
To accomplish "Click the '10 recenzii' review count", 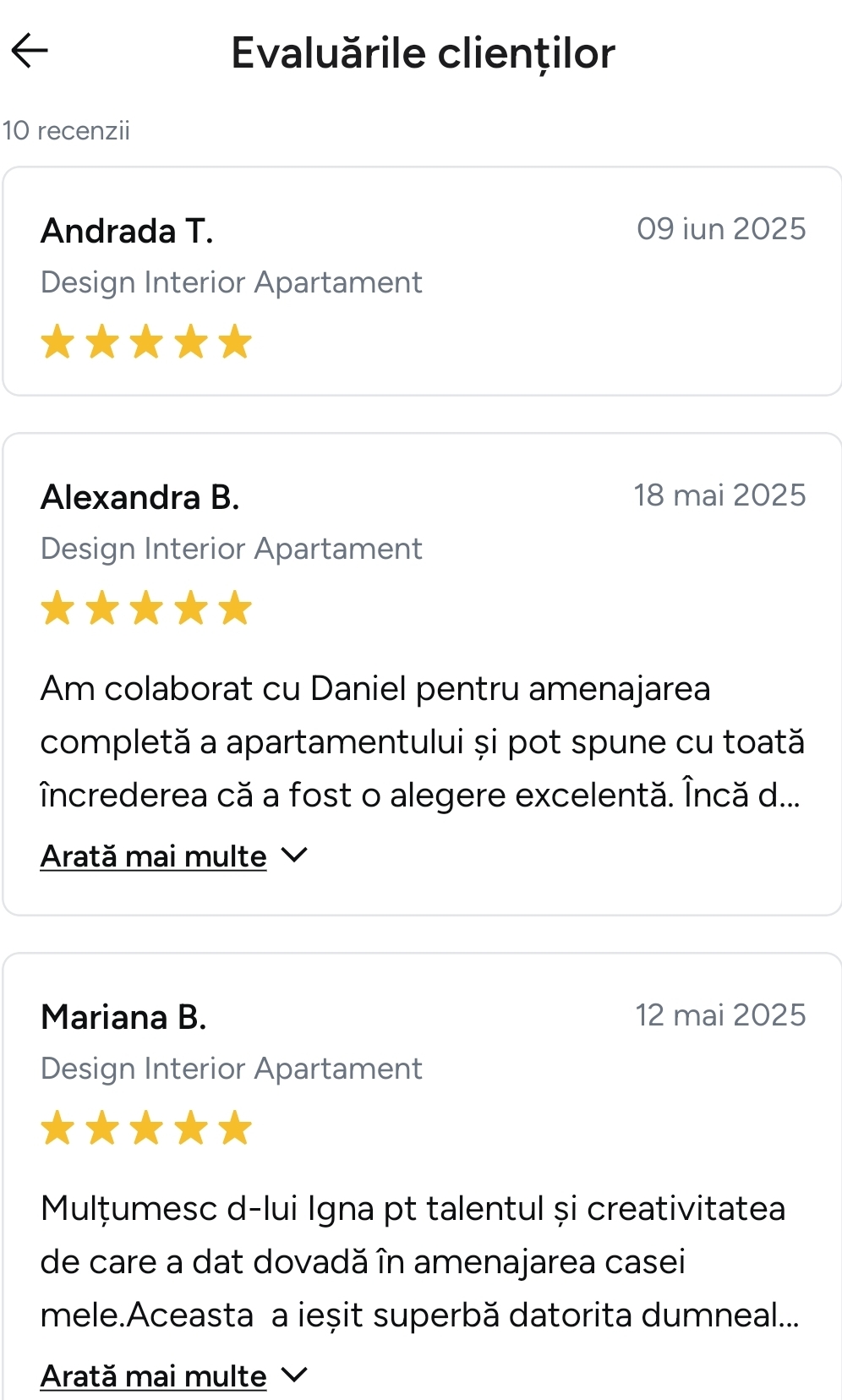I will point(66,131).
